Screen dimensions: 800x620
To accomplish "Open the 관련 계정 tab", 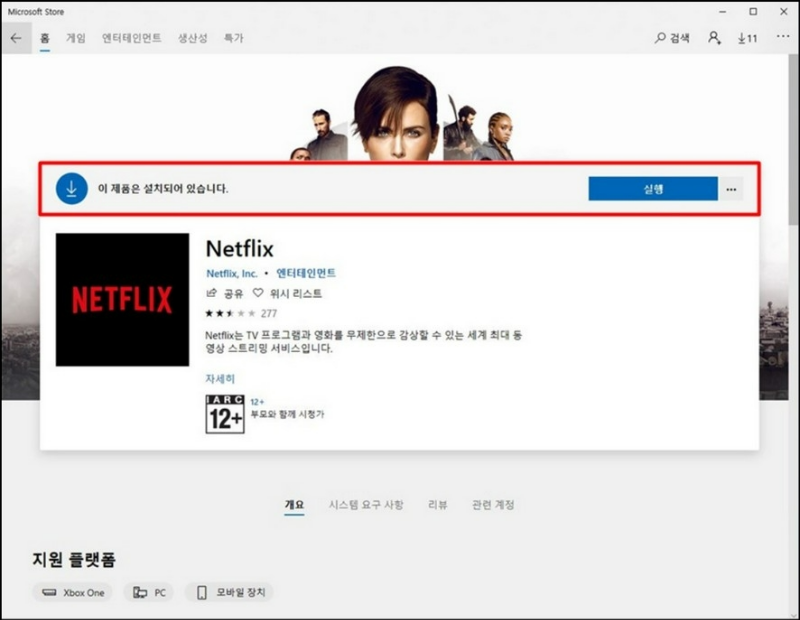I will [x=493, y=505].
